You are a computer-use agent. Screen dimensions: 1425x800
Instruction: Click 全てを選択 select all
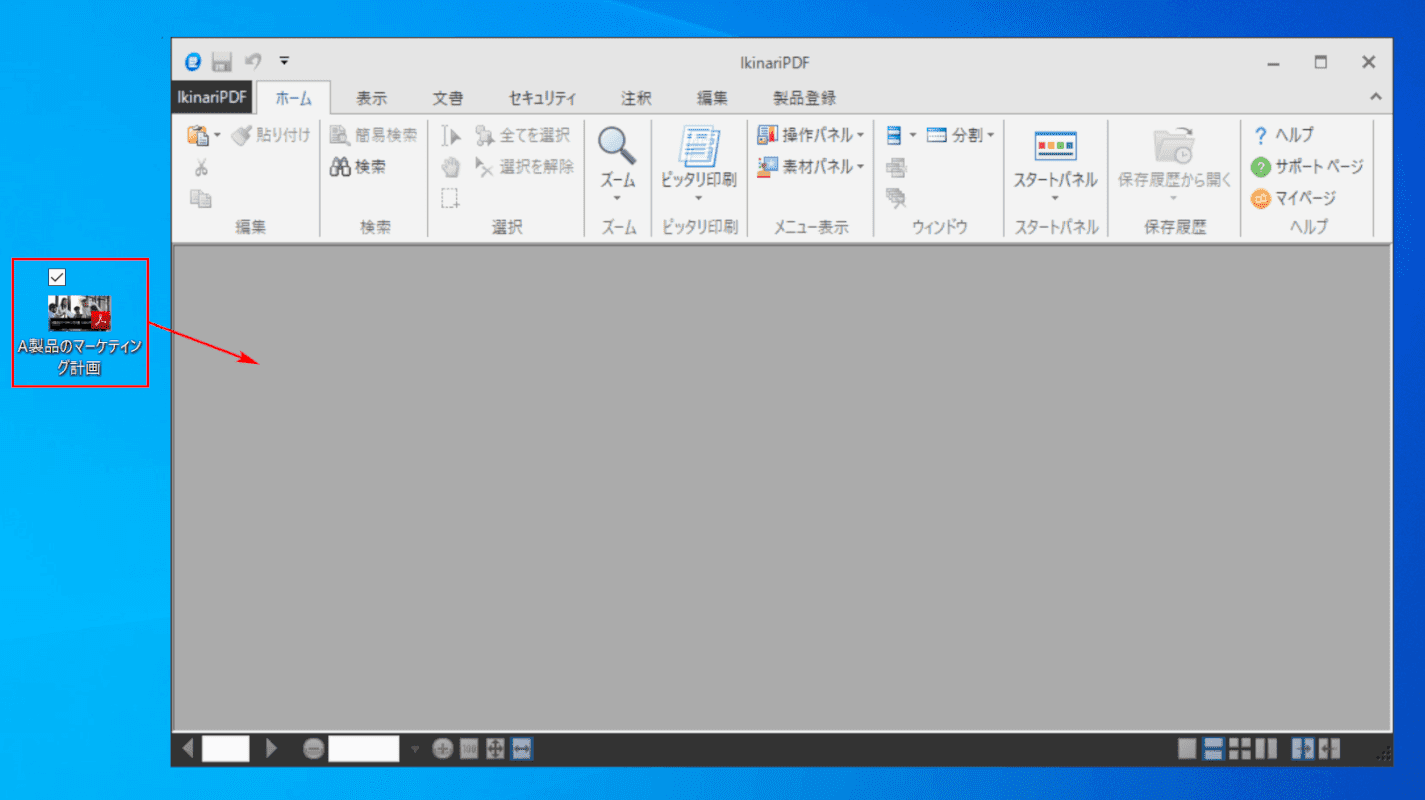(x=522, y=135)
